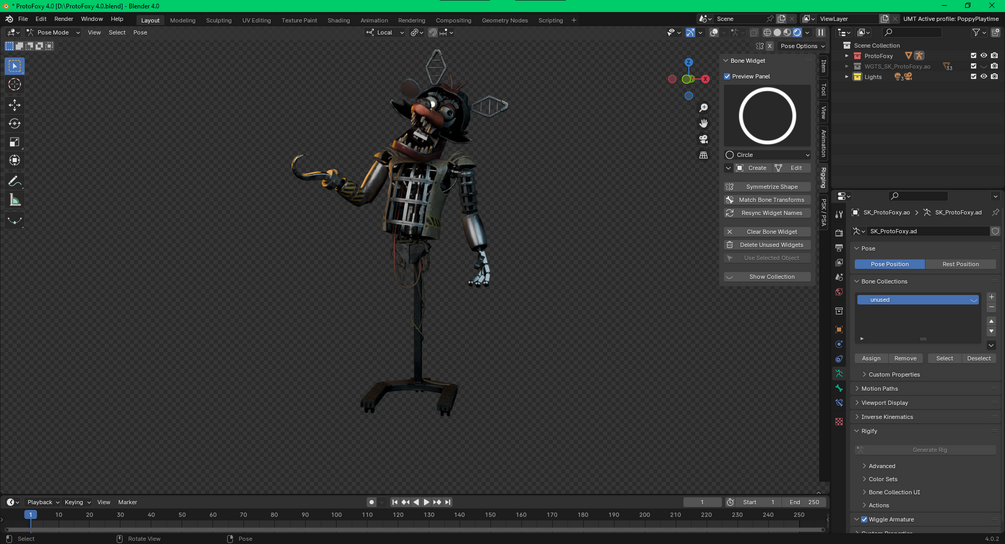Select Rest Position option
Image resolution: width=1005 pixels, height=544 pixels.
coord(960,264)
